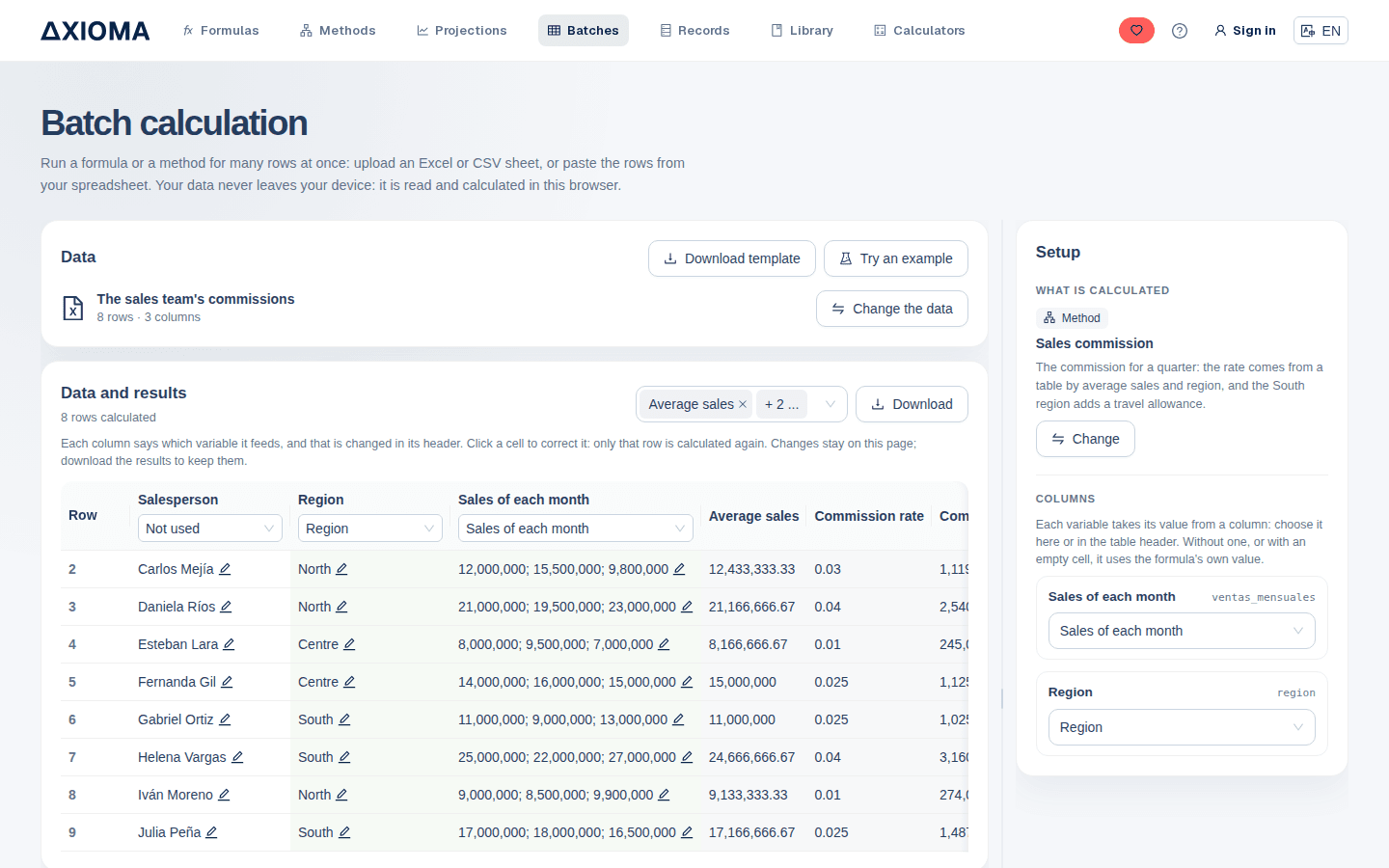Click pencil next to Fernanda Gil
Viewport: 1389px width, 868px height.
click(227, 682)
